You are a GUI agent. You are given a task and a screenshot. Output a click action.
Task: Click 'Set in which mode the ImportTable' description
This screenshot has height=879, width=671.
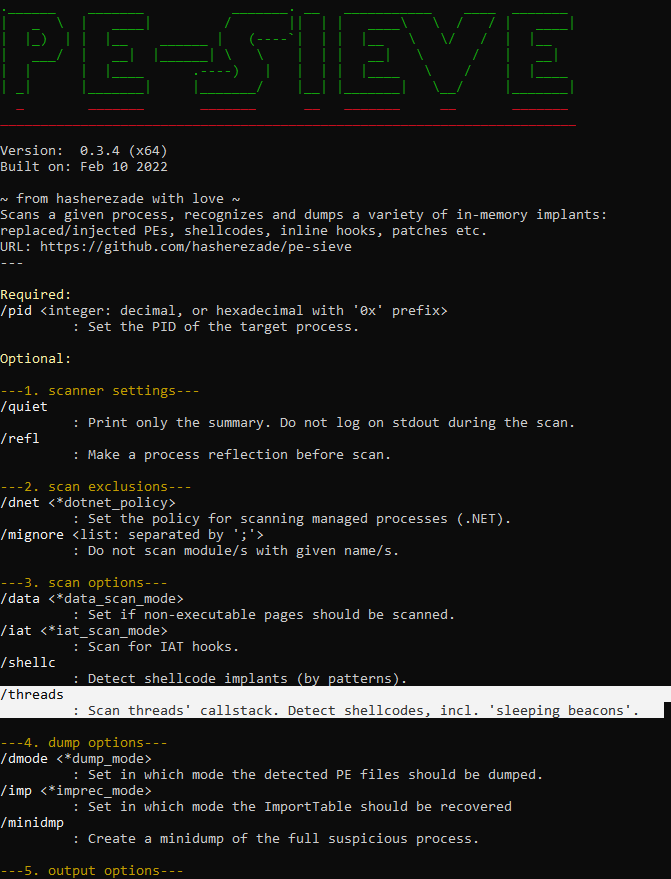299,806
